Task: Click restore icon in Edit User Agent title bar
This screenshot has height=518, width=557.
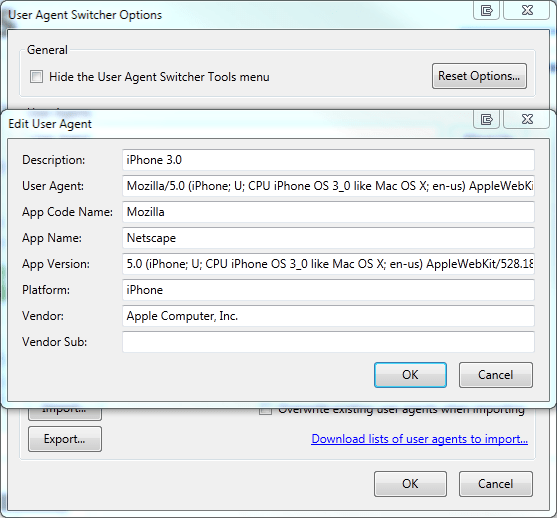Action: [x=486, y=119]
